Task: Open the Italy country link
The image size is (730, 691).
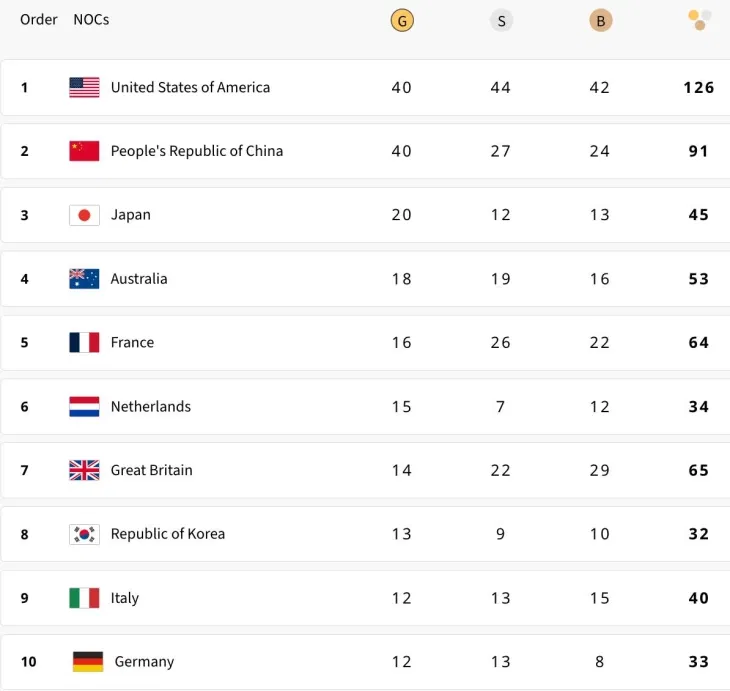Action: [125, 598]
